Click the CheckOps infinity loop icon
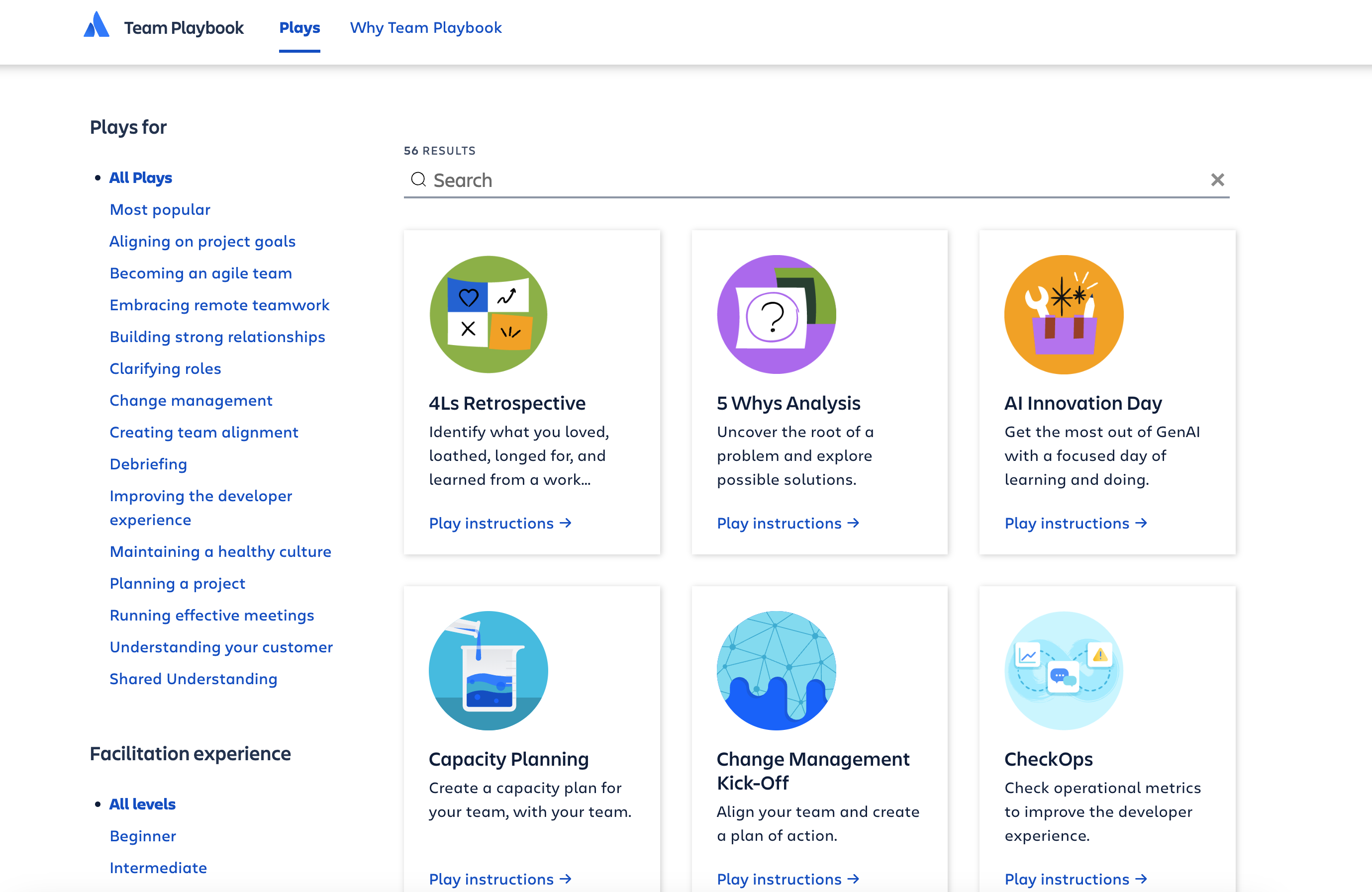1372x892 pixels. [x=1064, y=671]
